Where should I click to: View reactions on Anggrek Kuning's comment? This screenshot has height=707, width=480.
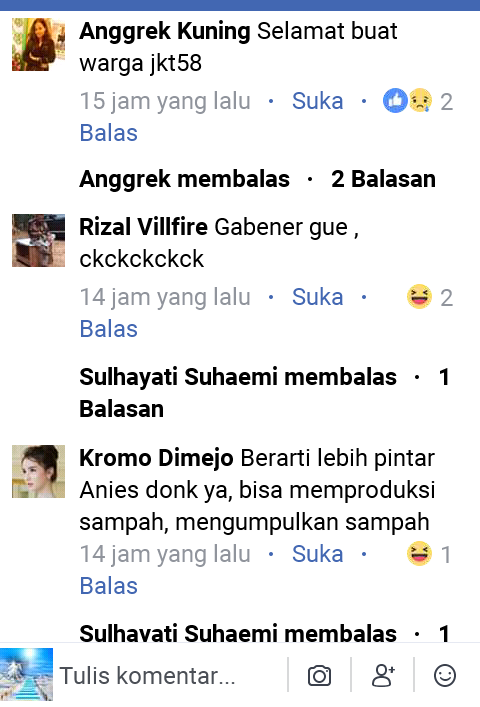(418, 101)
